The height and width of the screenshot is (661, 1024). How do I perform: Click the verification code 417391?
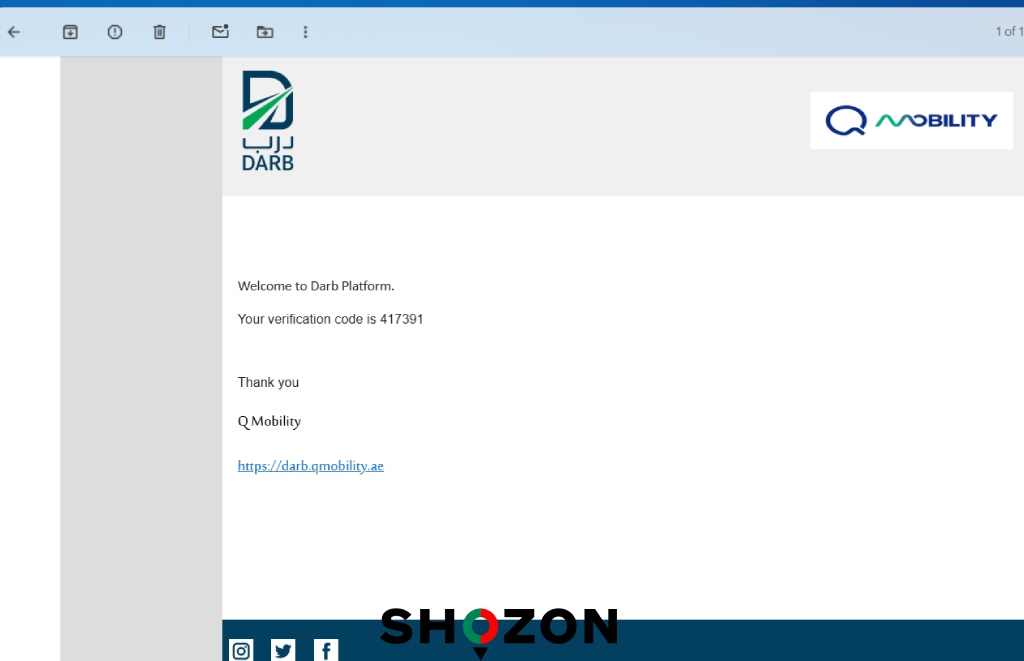click(402, 319)
